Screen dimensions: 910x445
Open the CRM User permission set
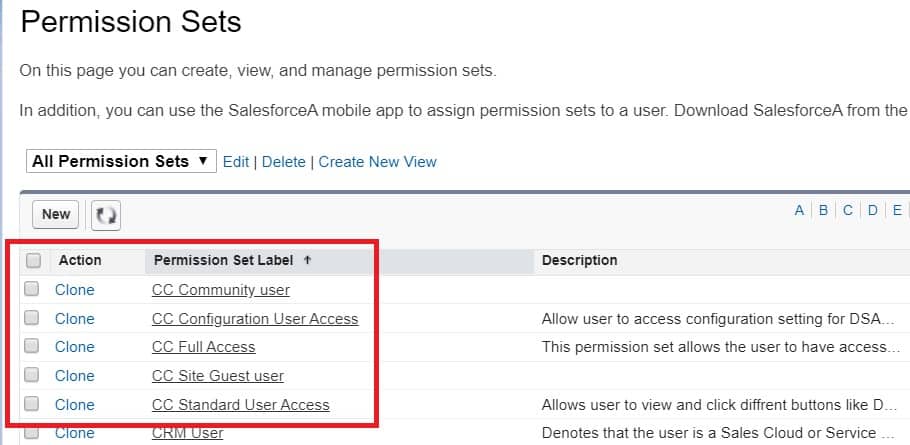pos(187,433)
